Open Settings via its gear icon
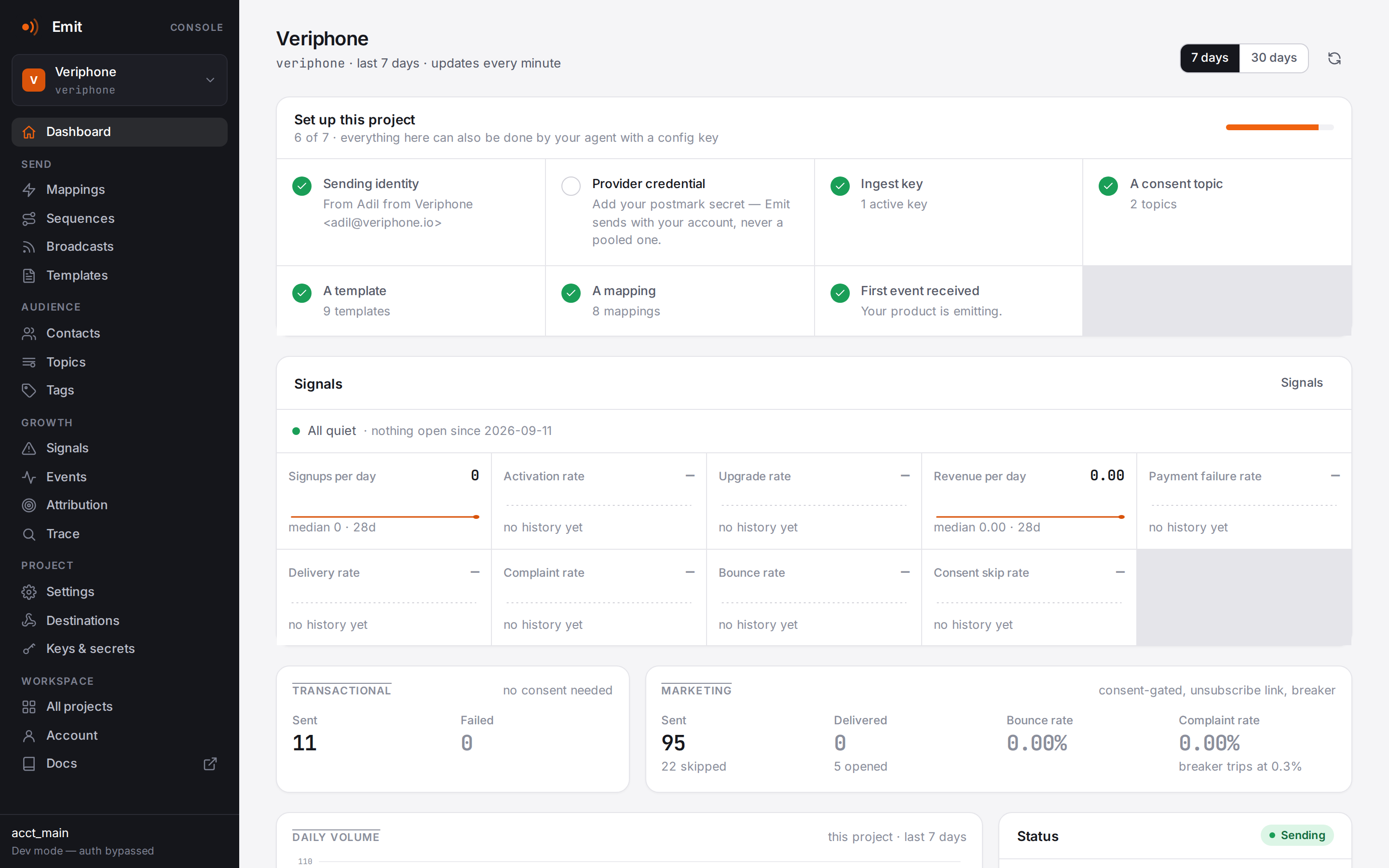 [29, 592]
